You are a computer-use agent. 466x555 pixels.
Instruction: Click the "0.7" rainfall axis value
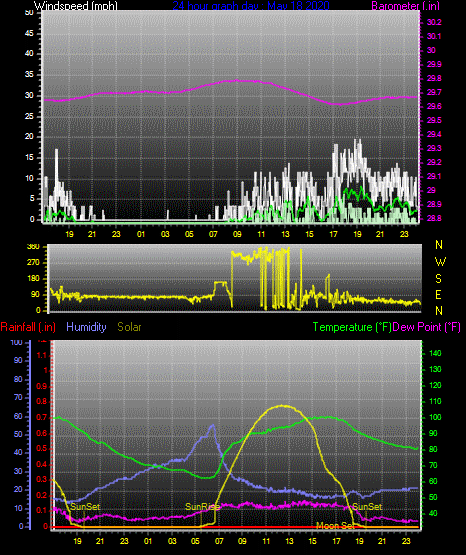tap(42, 417)
